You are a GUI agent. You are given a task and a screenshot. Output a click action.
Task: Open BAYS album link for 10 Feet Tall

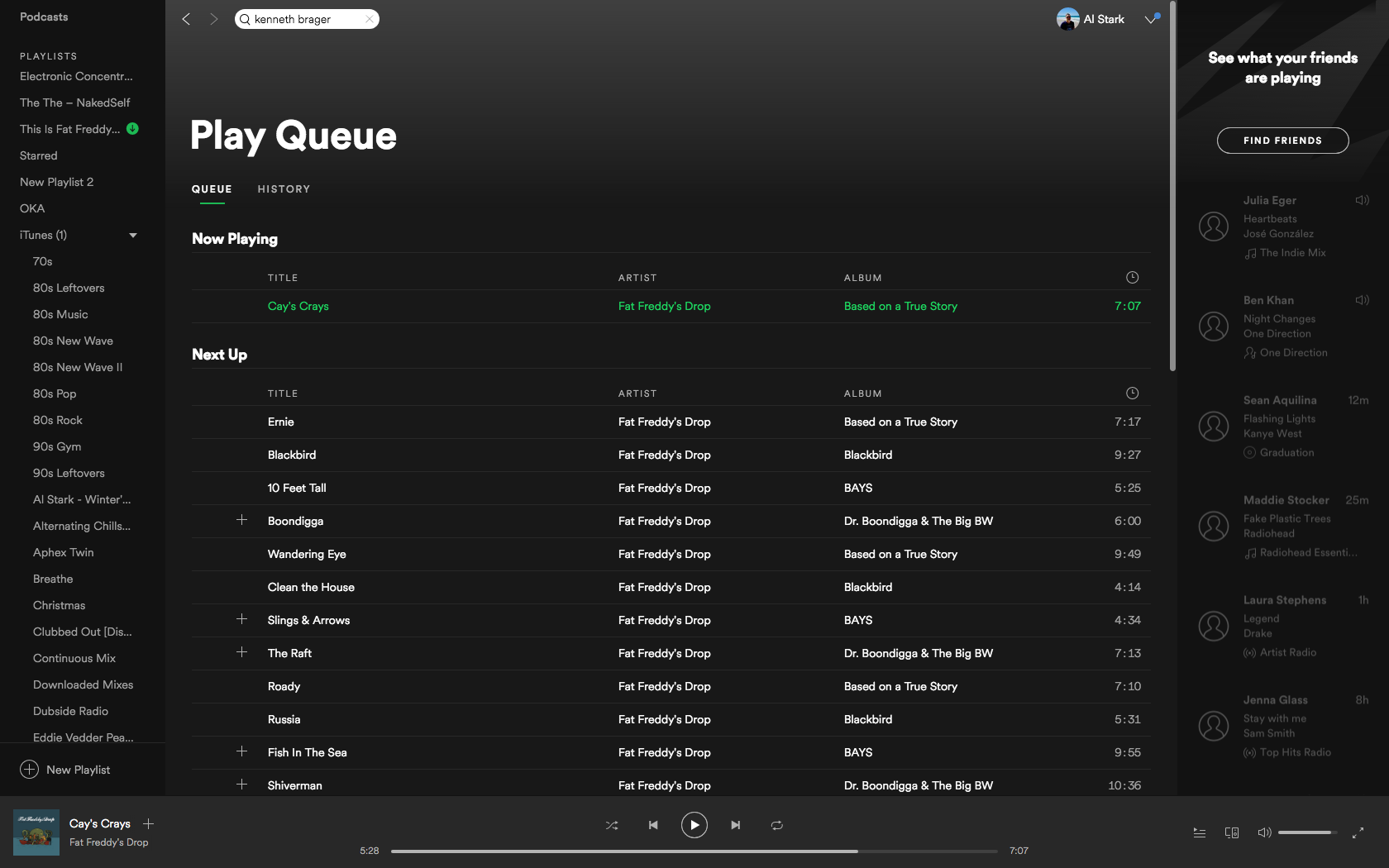[x=858, y=488]
